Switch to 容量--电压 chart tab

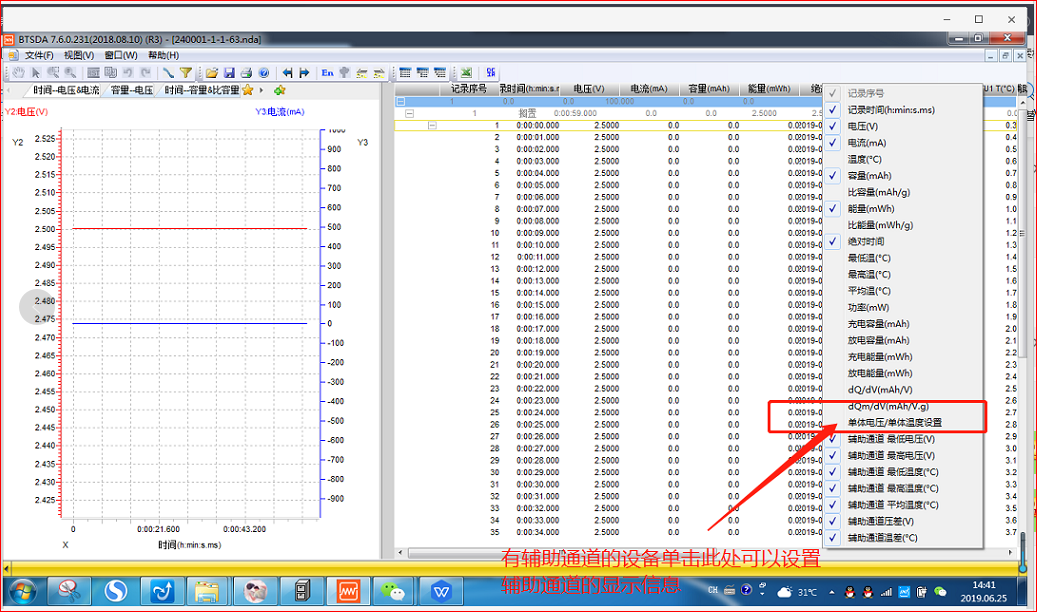(132, 90)
